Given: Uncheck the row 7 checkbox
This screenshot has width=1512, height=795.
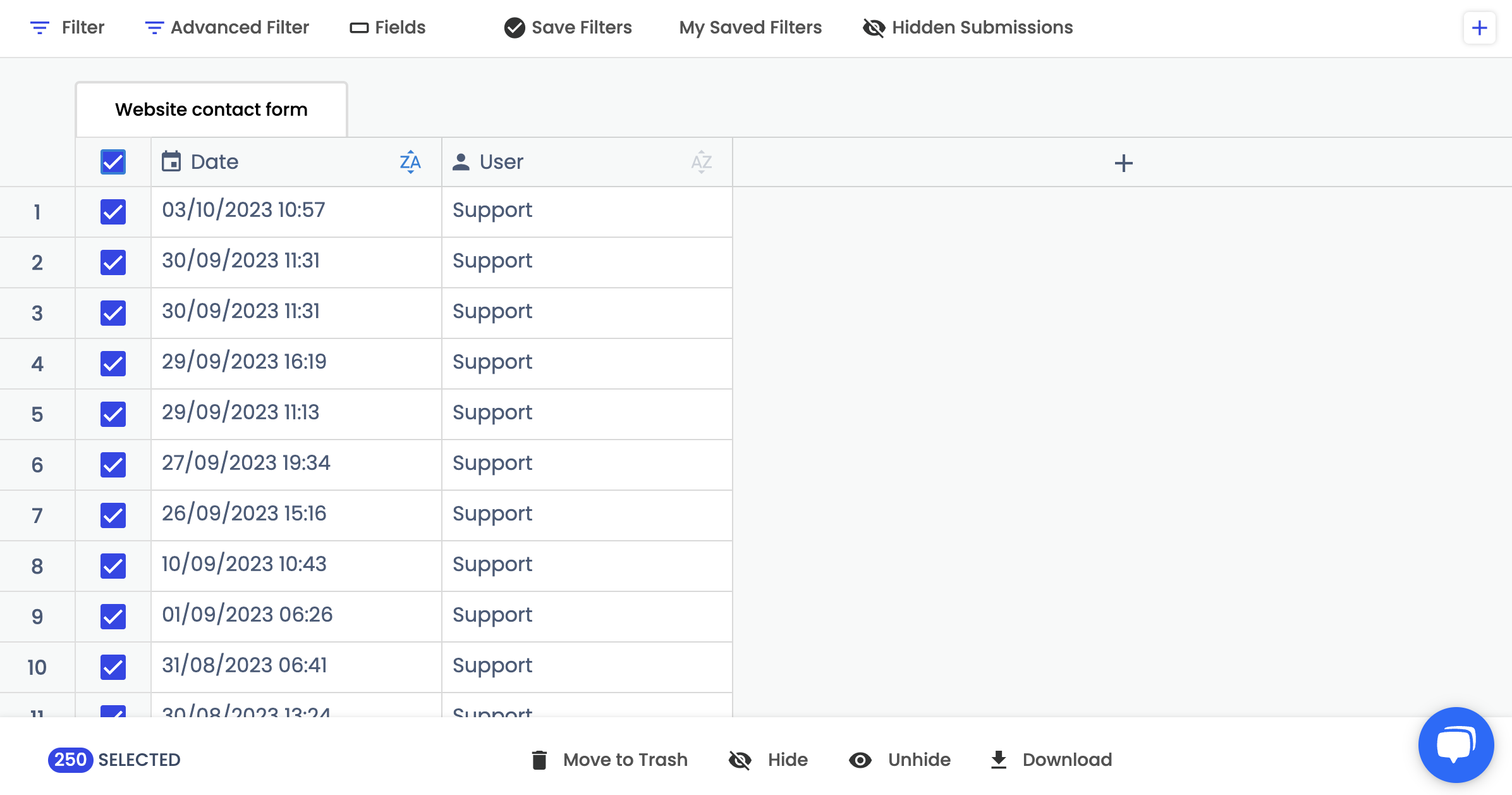Looking at the screenshot, I should [x=113, y=515].
